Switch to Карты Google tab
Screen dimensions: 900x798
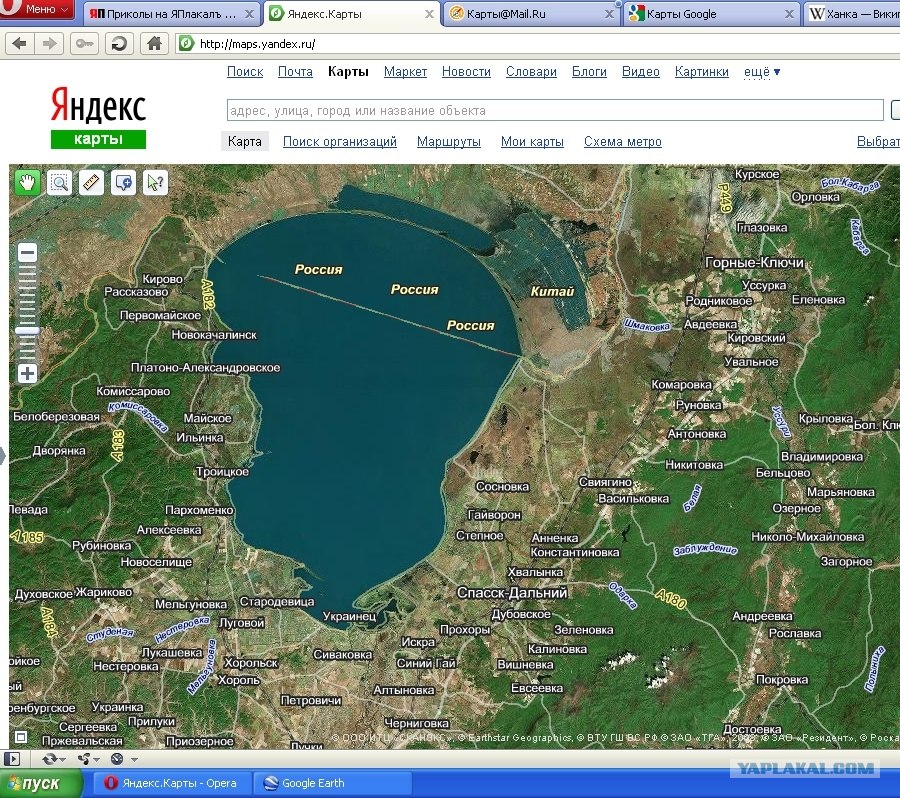[711, 14]
